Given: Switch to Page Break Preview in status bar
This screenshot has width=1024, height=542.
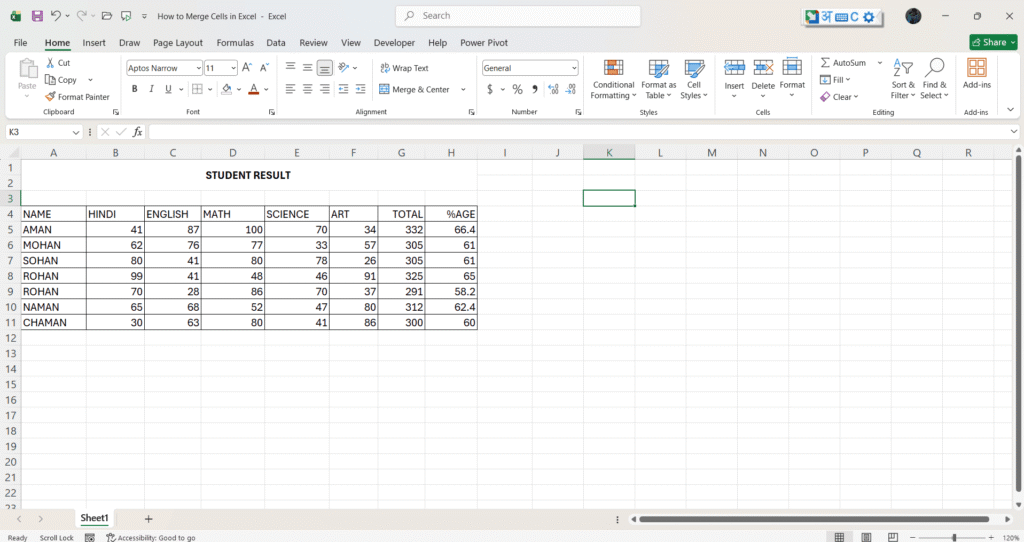Looking at the screenshot, I should coord(893,537).
